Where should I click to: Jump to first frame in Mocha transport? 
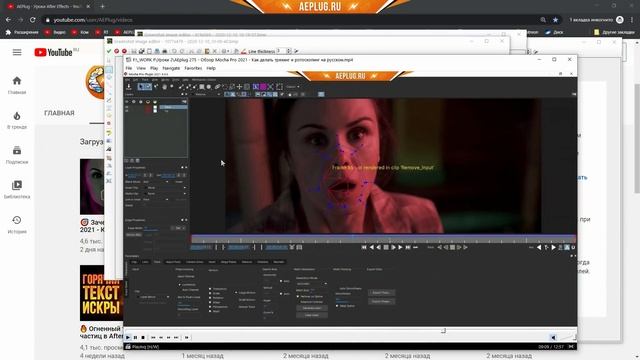pos(364,247)
